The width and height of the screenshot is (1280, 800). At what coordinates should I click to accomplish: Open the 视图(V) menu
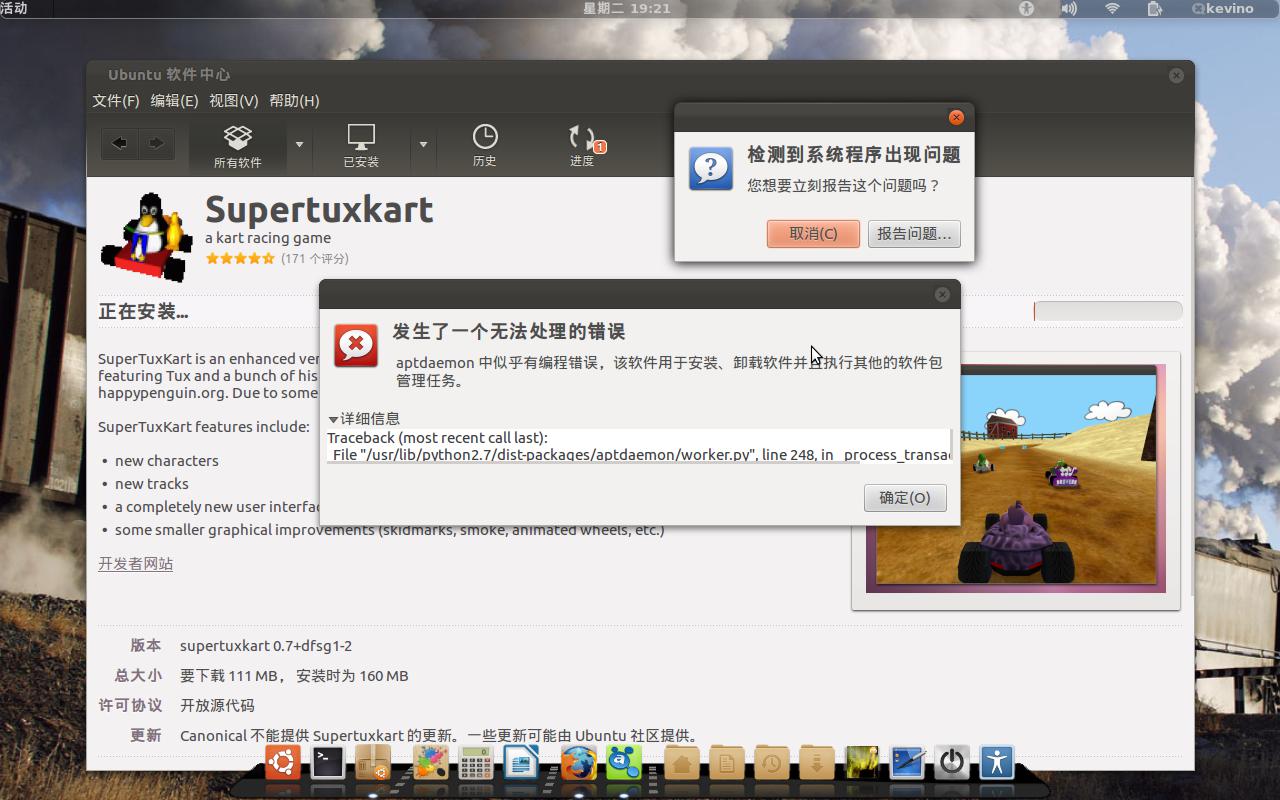(233, 100)
